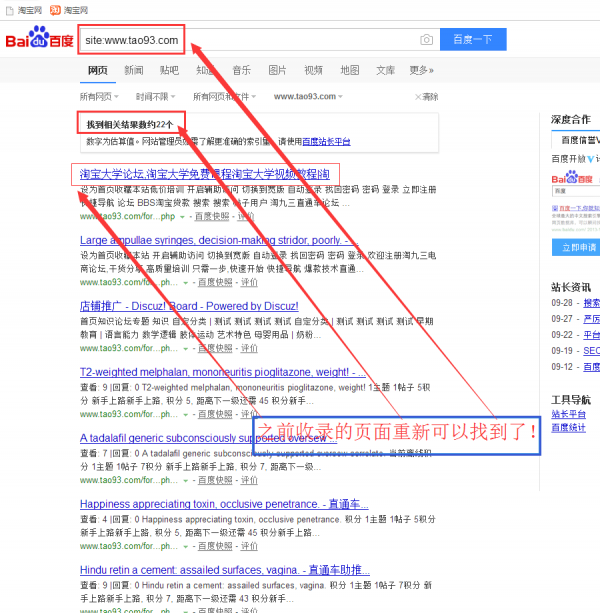Open result Happiness appreciating toxin
The width and height of the screenshot is (600, 613).
tap(224, 504)
